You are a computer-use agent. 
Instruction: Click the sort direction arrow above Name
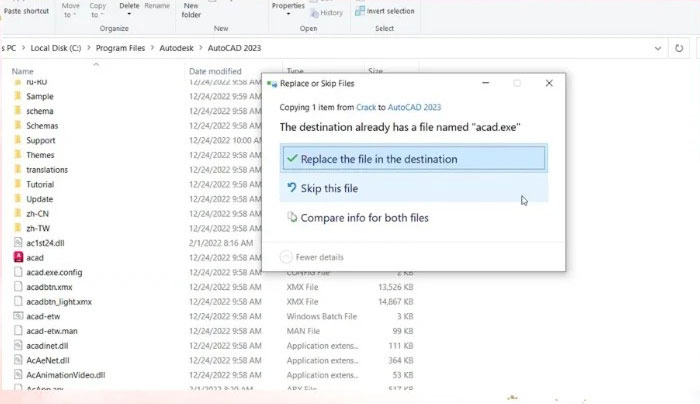[96, 64]
